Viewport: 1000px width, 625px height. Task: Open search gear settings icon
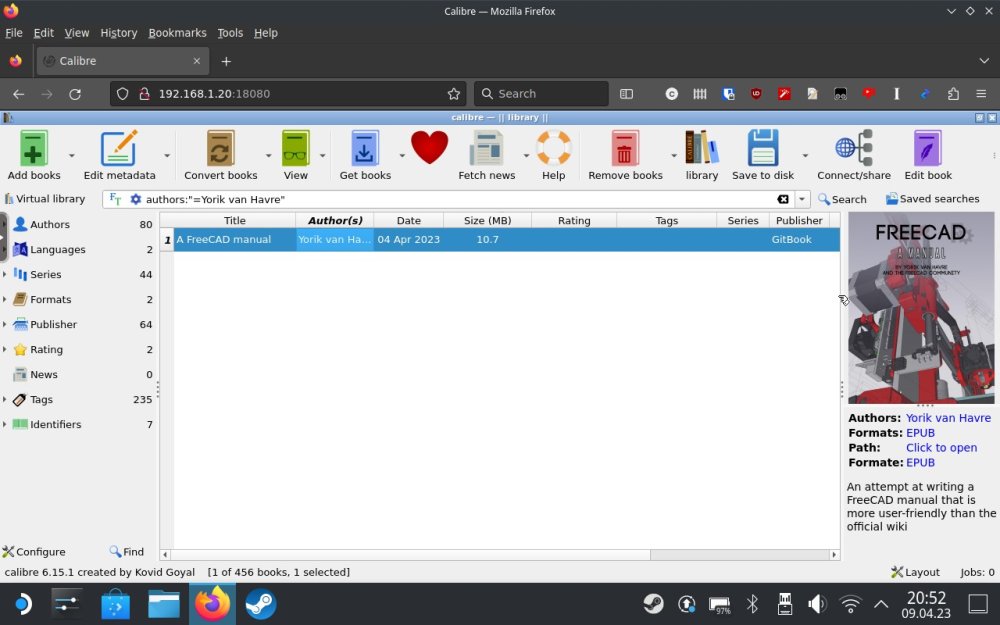coord(135,199)
